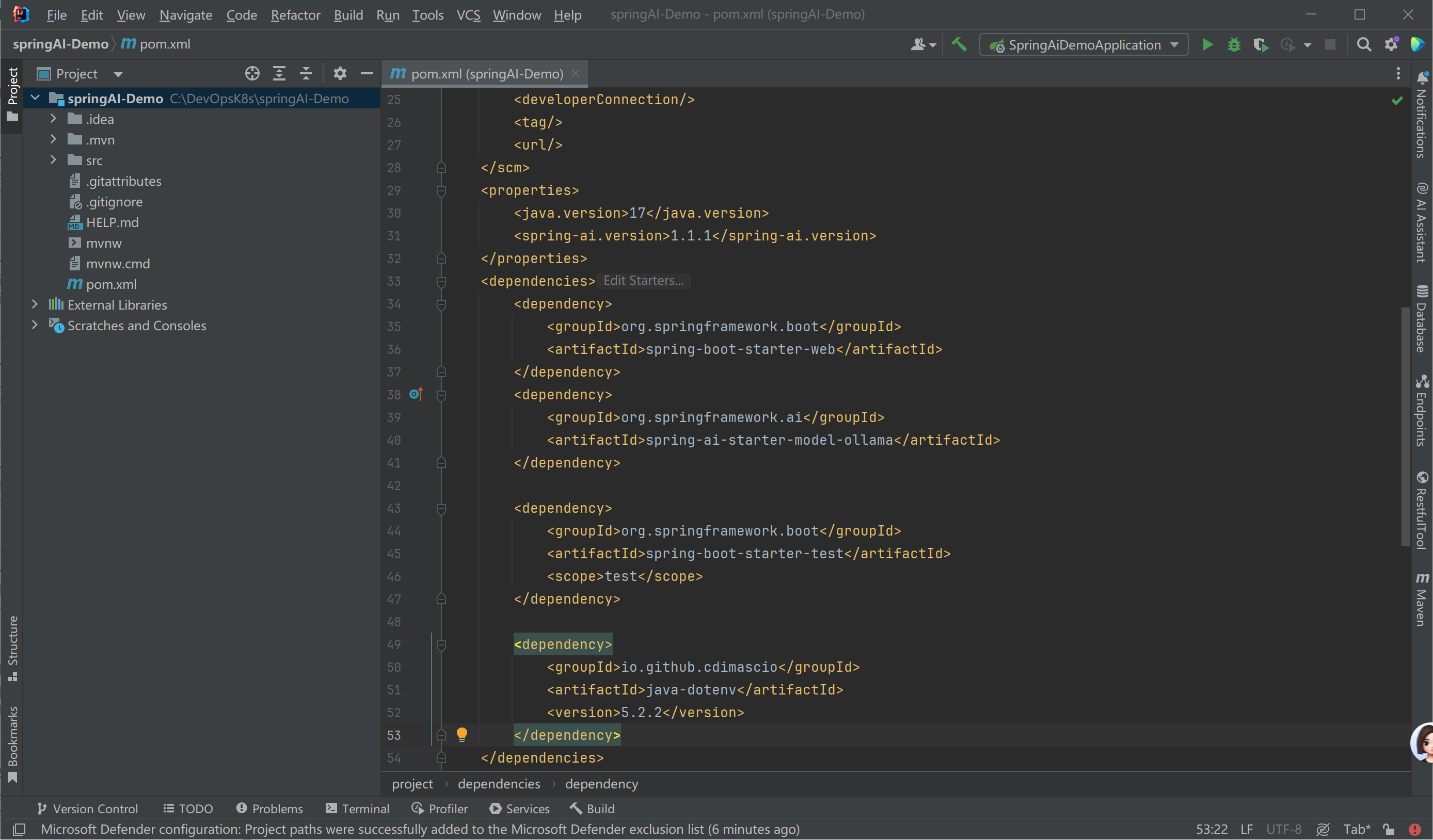The image size is (1433, 840).
Task: Open Search Everywhere magnifier icon
Action: (1364, 45)
